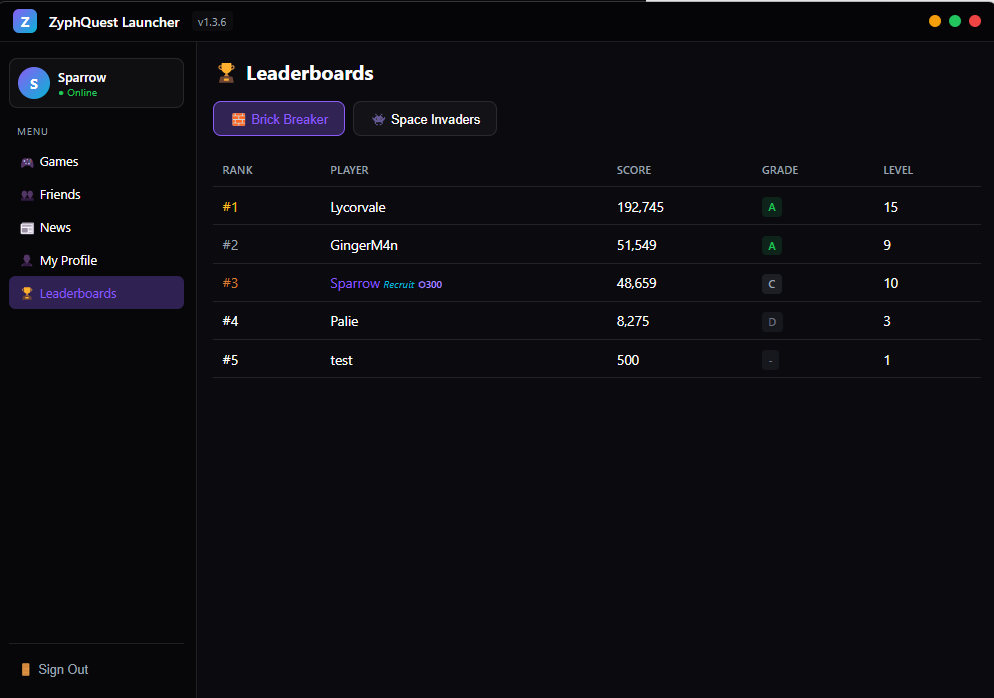Click Lycorvale's grade A badge
This screenshot has width=994, height=698.
coord(771,207)
